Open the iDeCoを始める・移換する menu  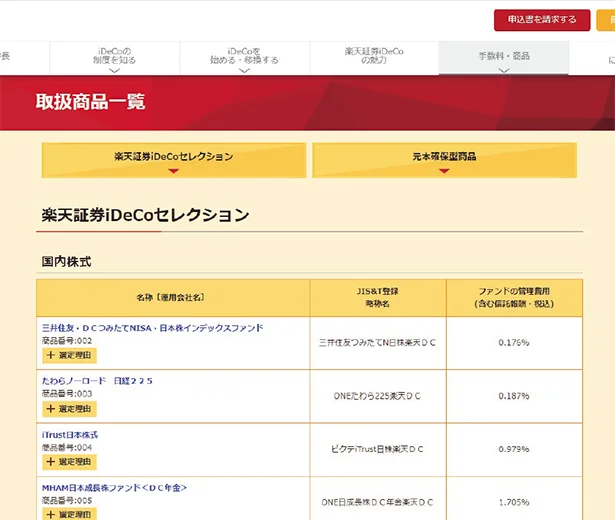coord(244,58)
